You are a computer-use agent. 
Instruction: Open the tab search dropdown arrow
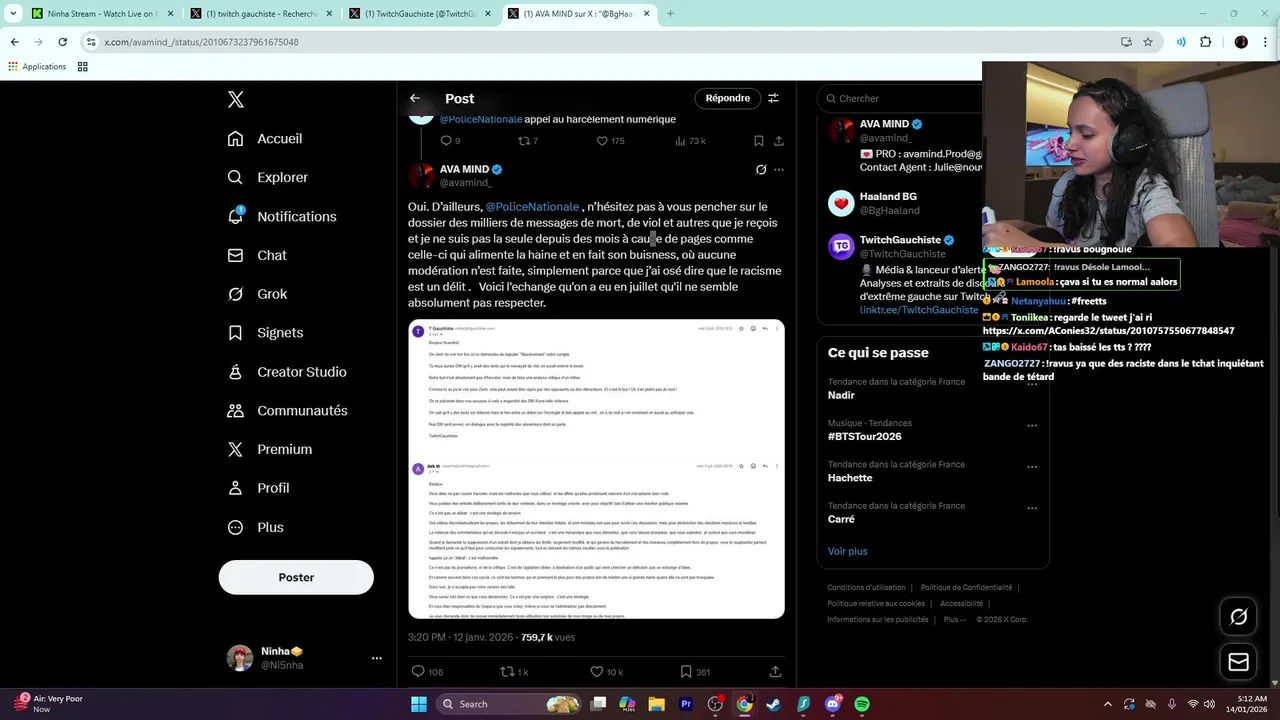pyautogui.click(x=13, y=14)
